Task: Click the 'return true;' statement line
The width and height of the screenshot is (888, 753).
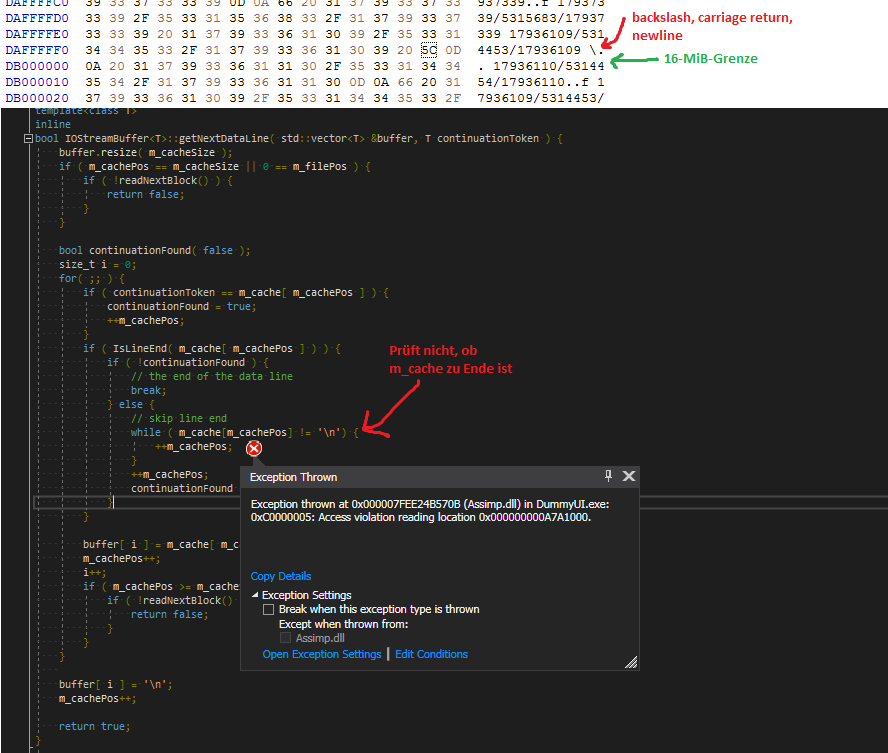Action: tap(94, 726)
